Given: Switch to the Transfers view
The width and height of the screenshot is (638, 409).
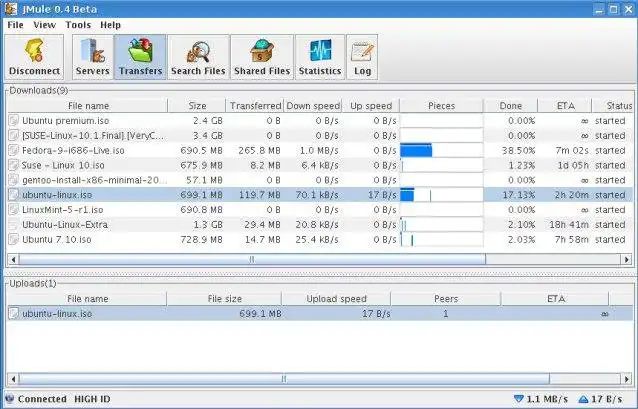Looking at the screenshot, I should 140,57.
